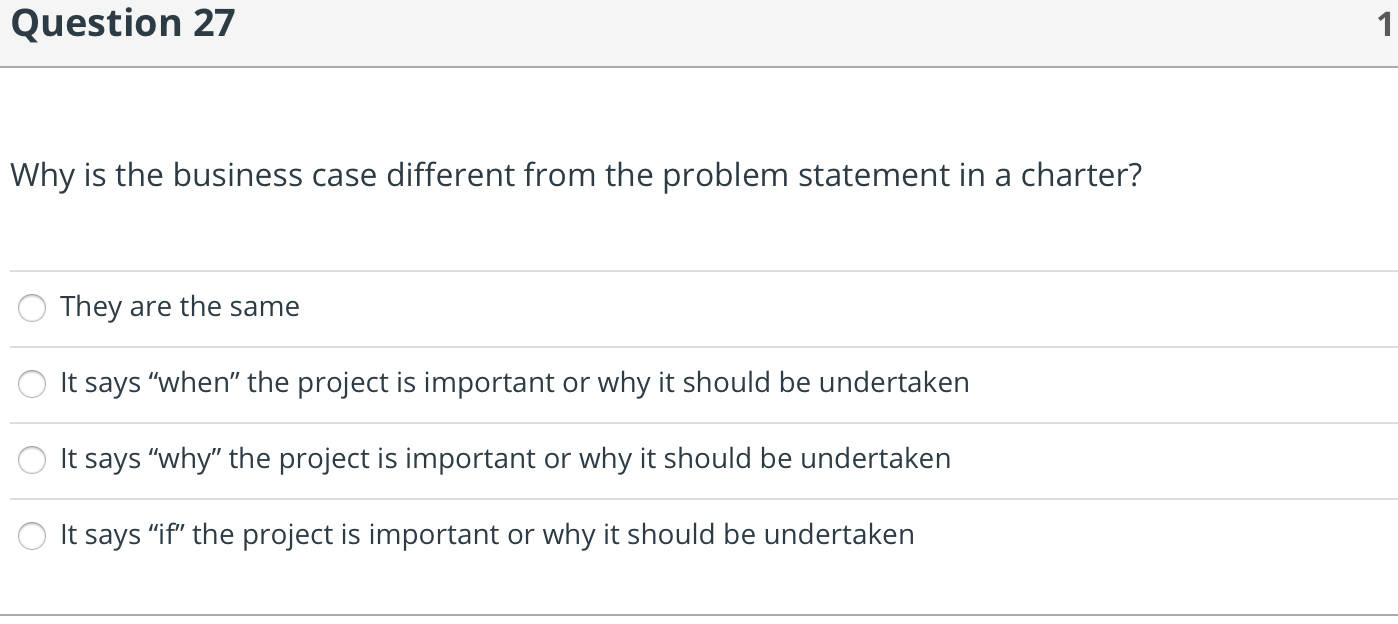The height and width of the screenshot is (624, 1398).
Task: Click the empty circle beside the last answer
Action: [31, 536]
